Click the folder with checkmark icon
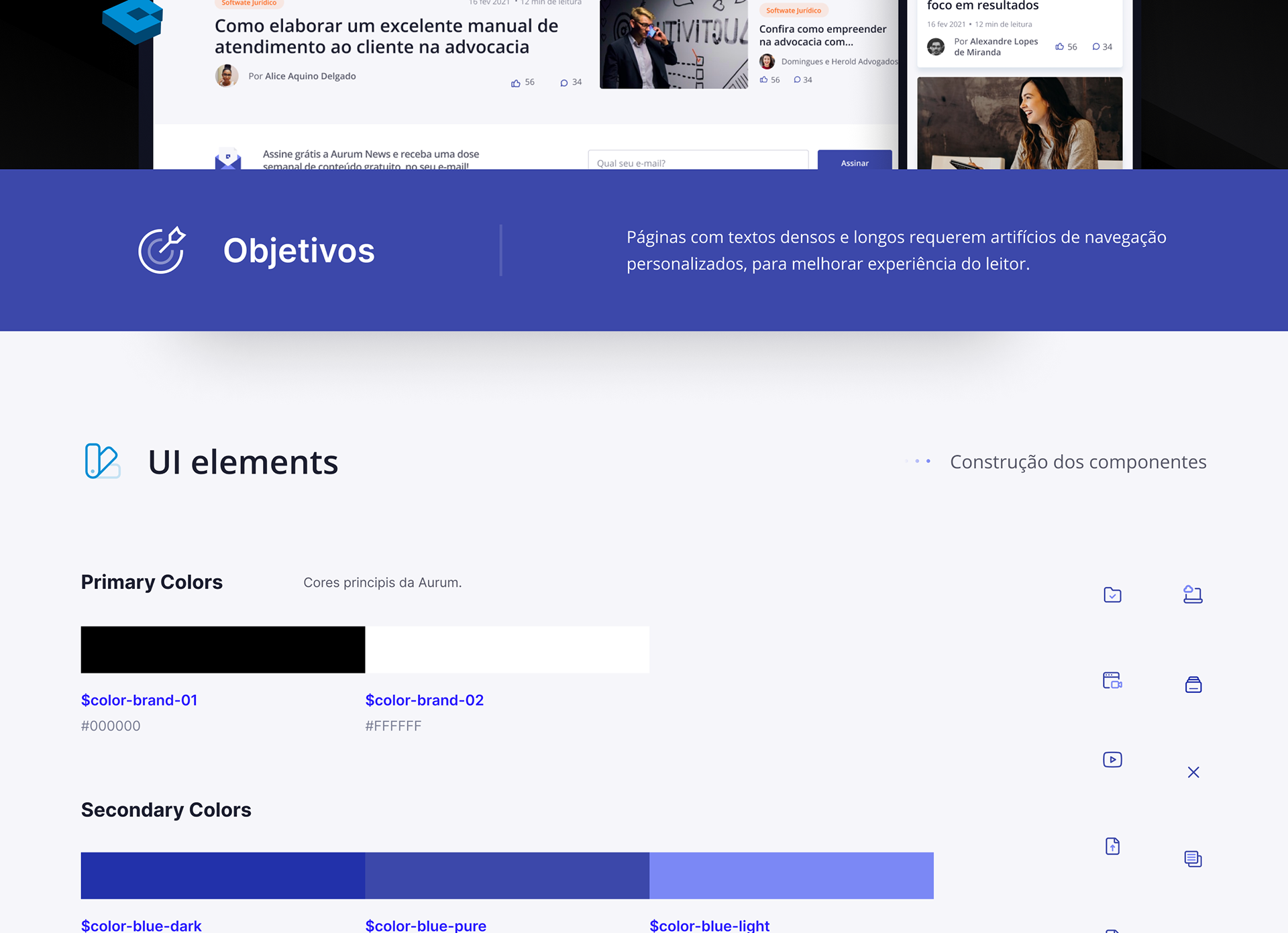The image size is (1288, 933). click(x=1112, y=595)
